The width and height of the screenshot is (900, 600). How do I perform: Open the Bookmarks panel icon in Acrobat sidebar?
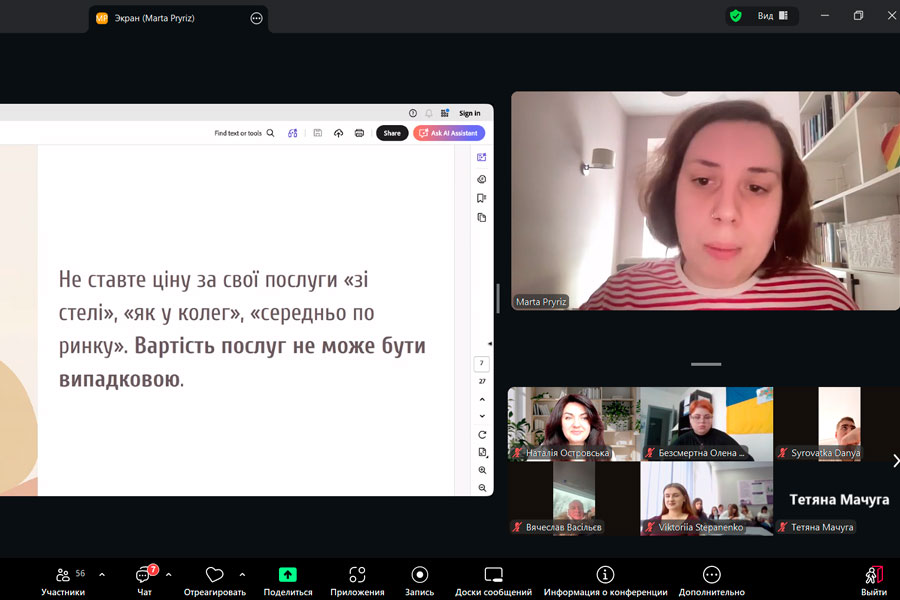coord(482,198)
